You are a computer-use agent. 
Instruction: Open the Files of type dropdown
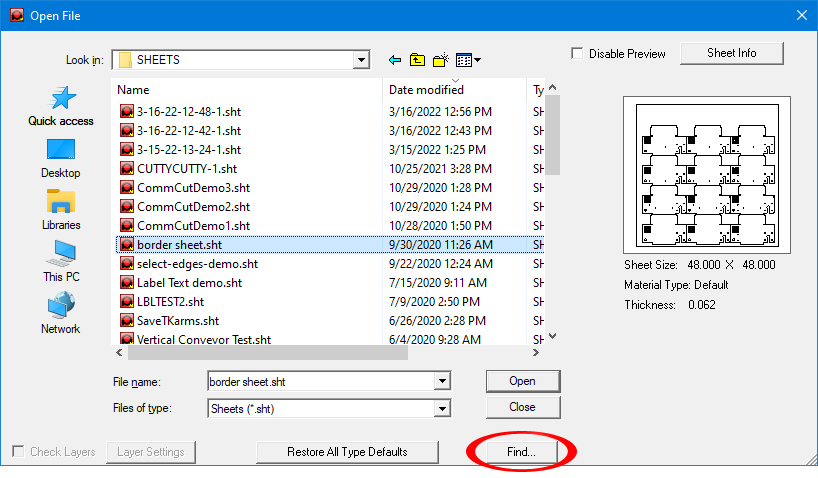pos(442,408)
